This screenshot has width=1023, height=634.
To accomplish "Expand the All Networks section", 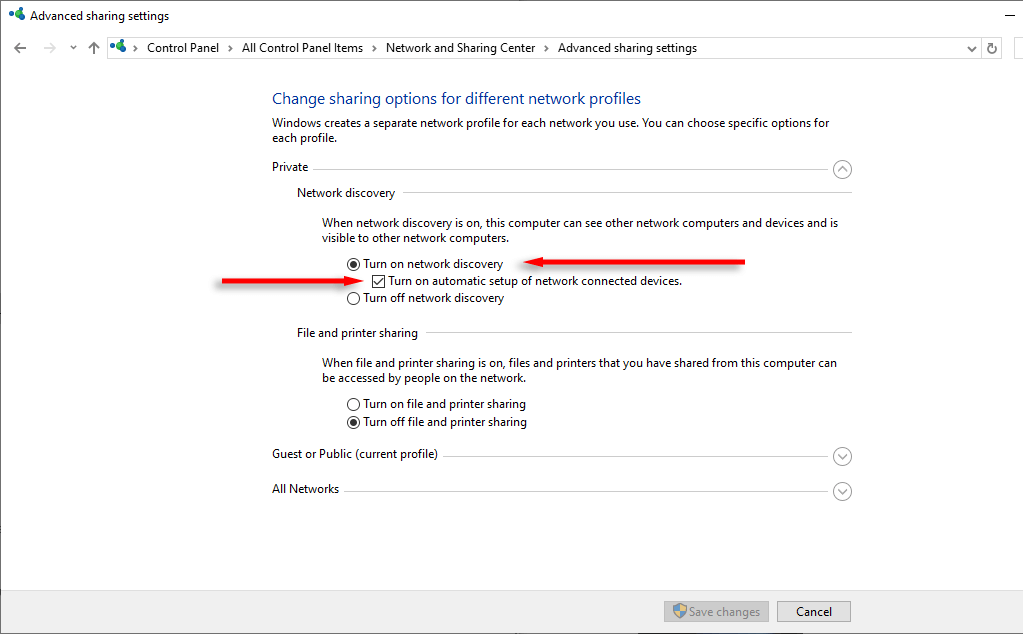I will [842, 491].
